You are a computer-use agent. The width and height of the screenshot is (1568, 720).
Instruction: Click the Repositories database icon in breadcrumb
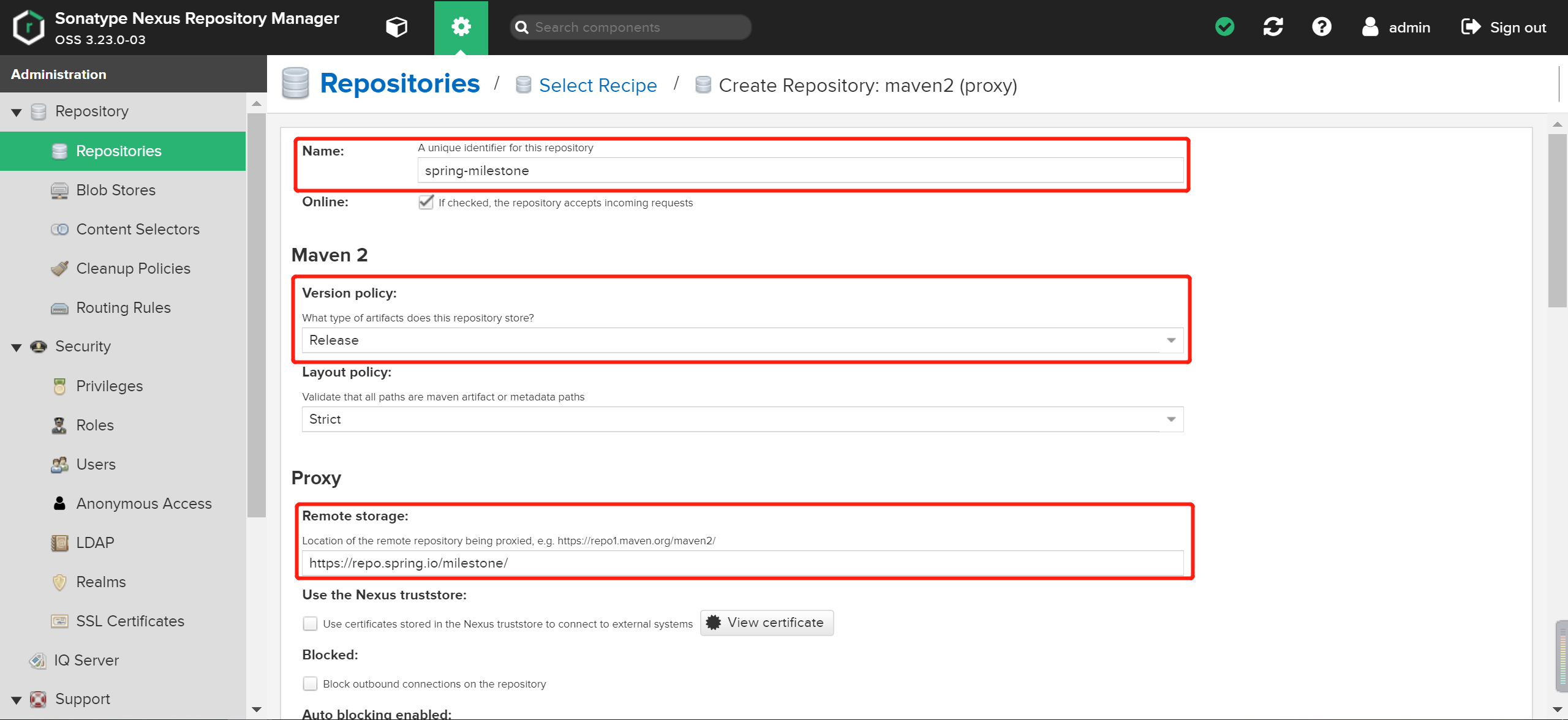[x=295, y=84]
